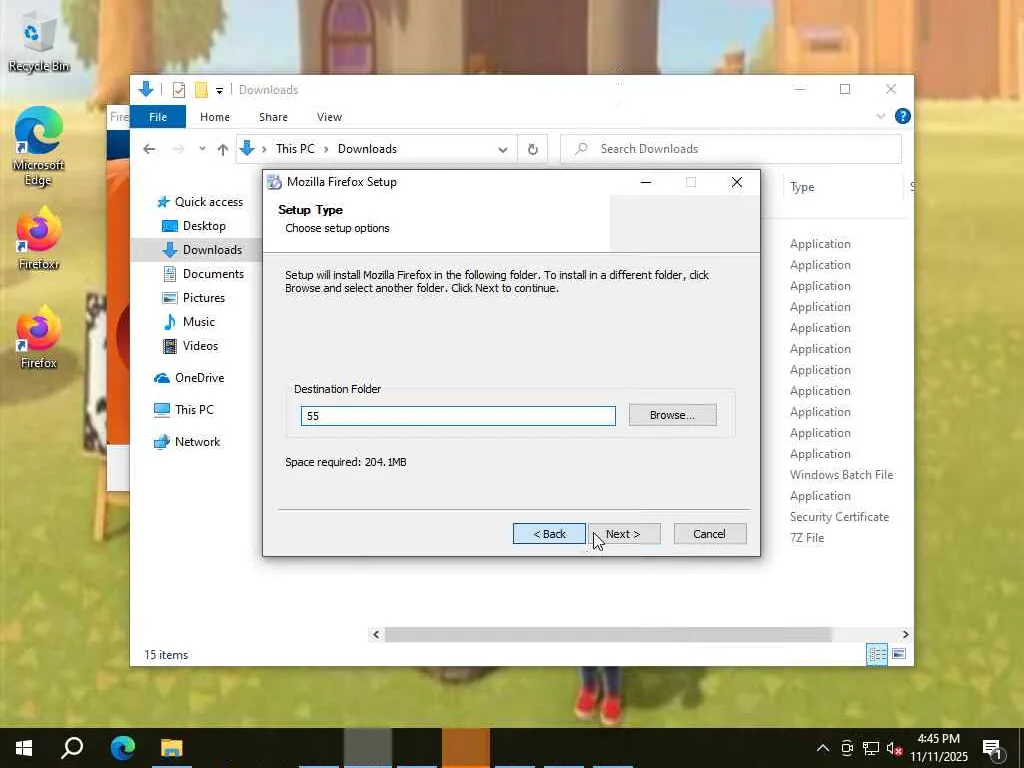Click the Start button on taskbar

click(24, 748)
